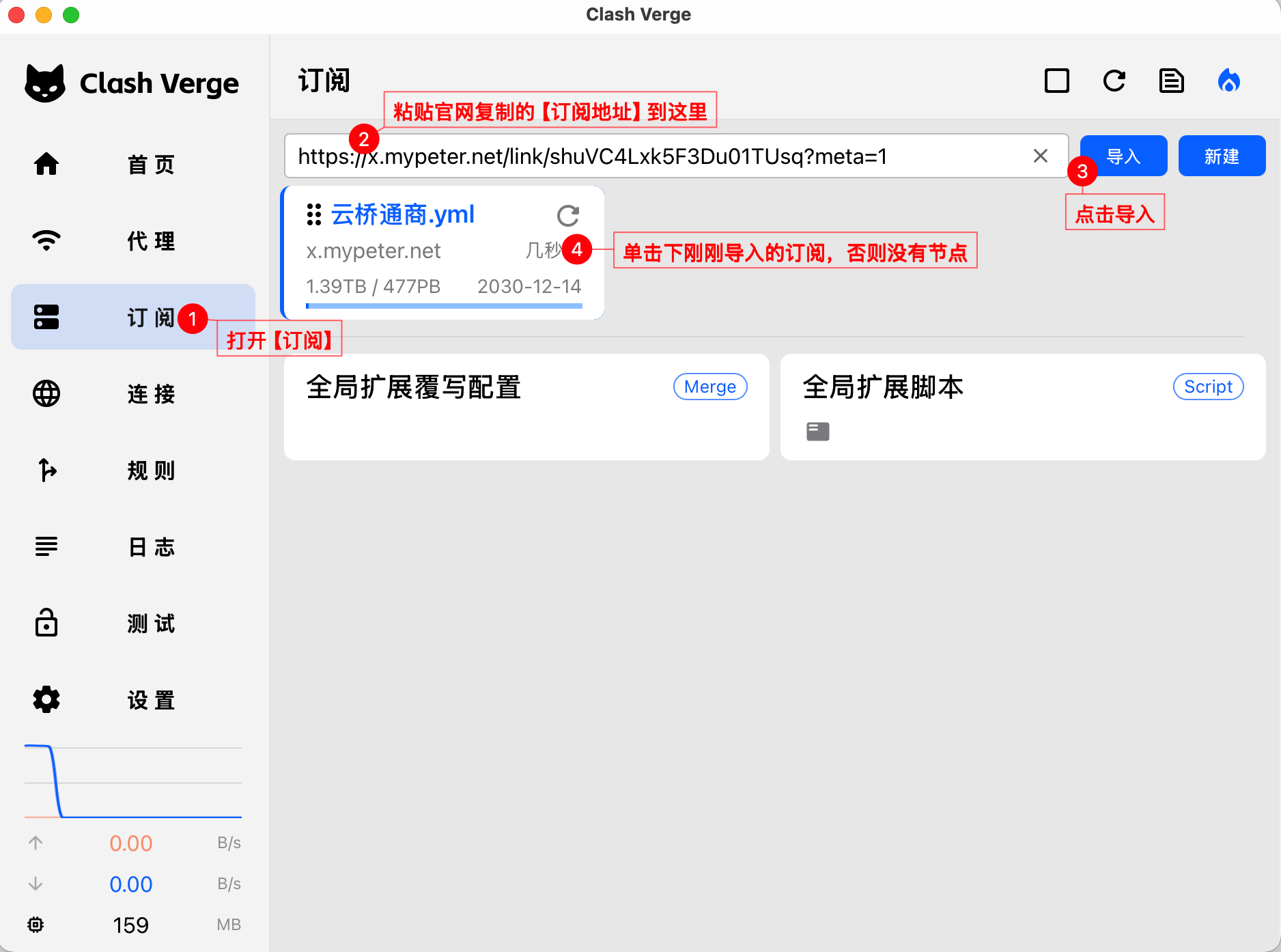
Task: Open the 连接 connections page
Action: coord(133,393)
